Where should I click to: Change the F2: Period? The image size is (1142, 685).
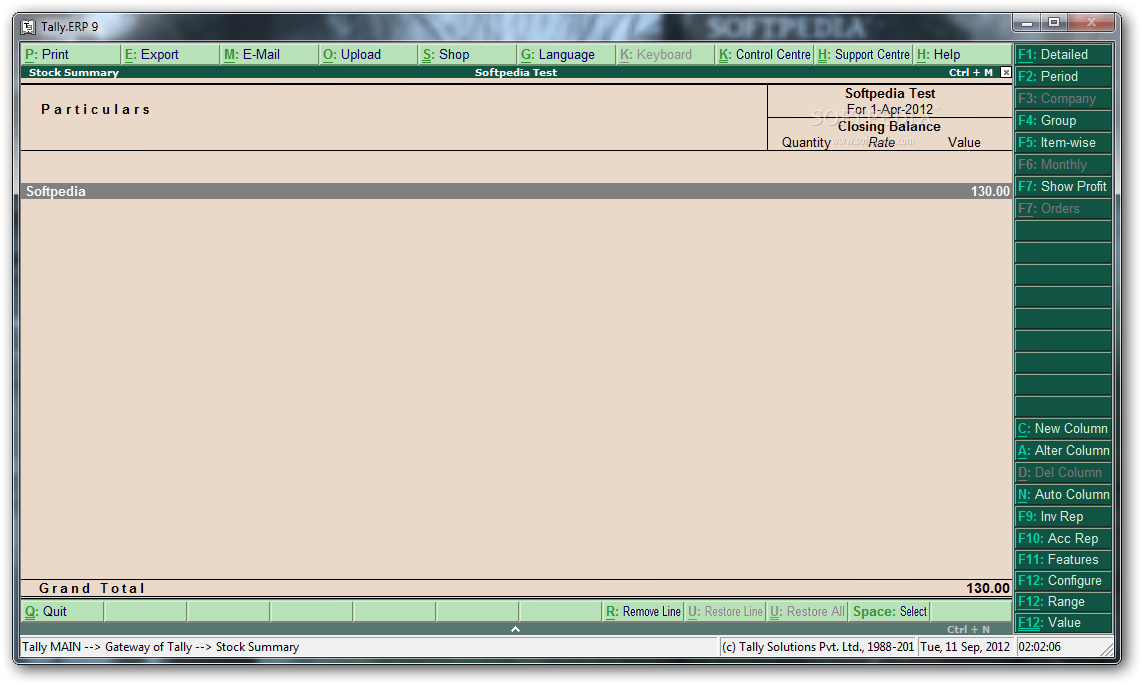coord(1063,76)
